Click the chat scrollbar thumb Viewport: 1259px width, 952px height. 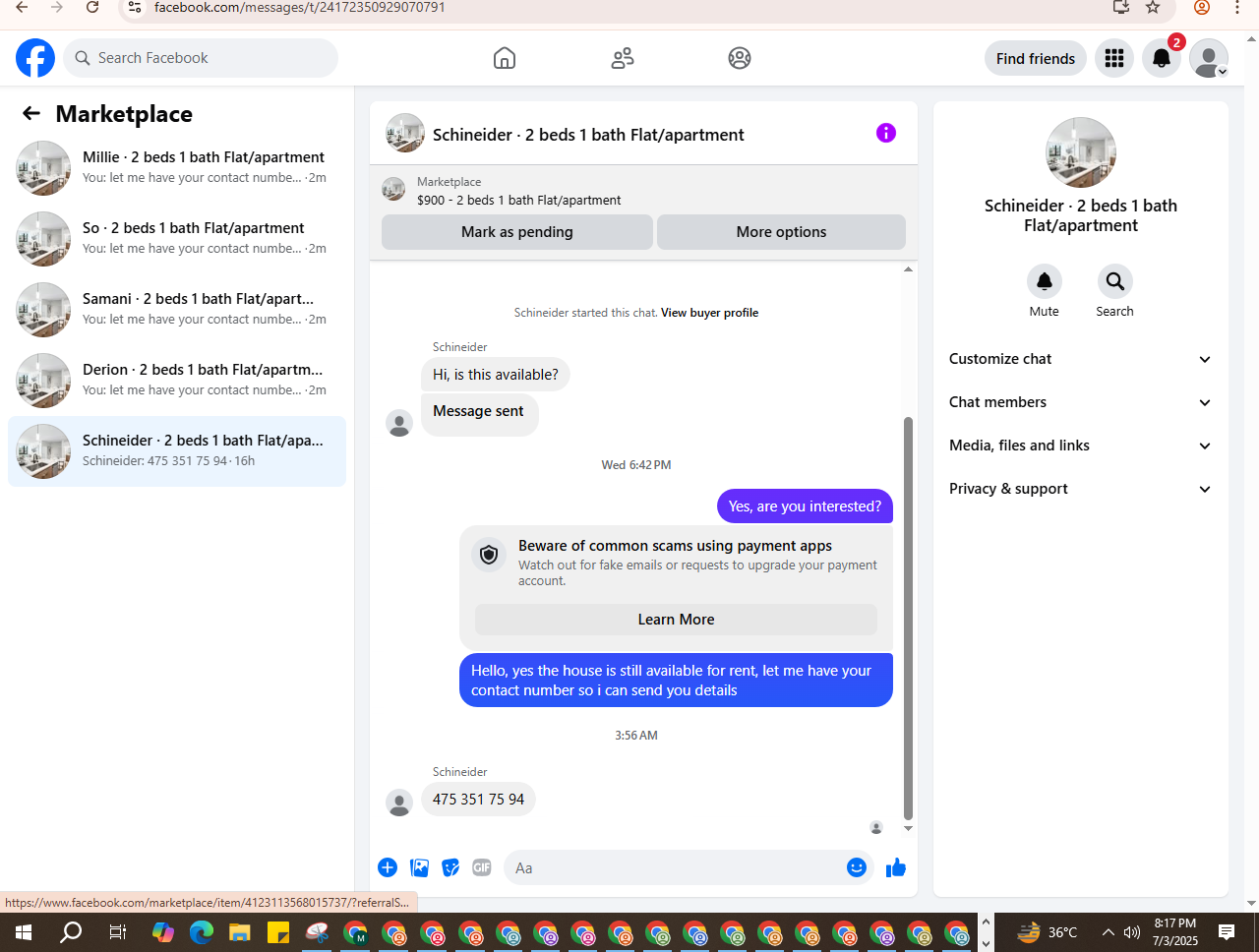908,618
